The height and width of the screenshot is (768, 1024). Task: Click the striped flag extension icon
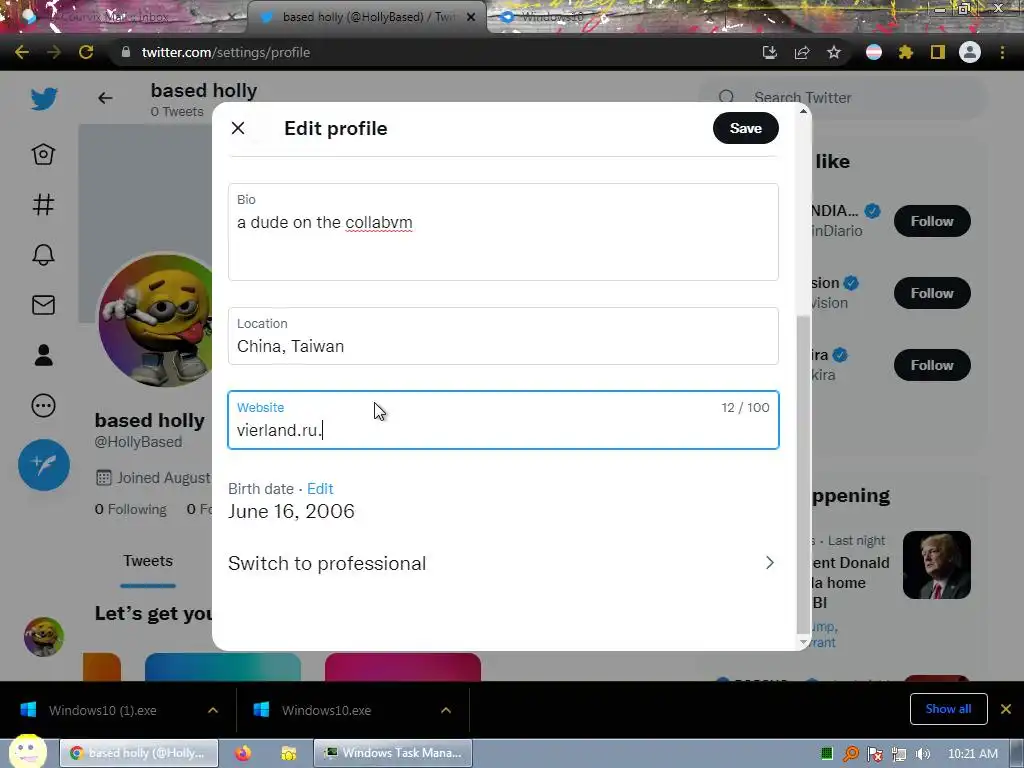click(x=874, y=52)
